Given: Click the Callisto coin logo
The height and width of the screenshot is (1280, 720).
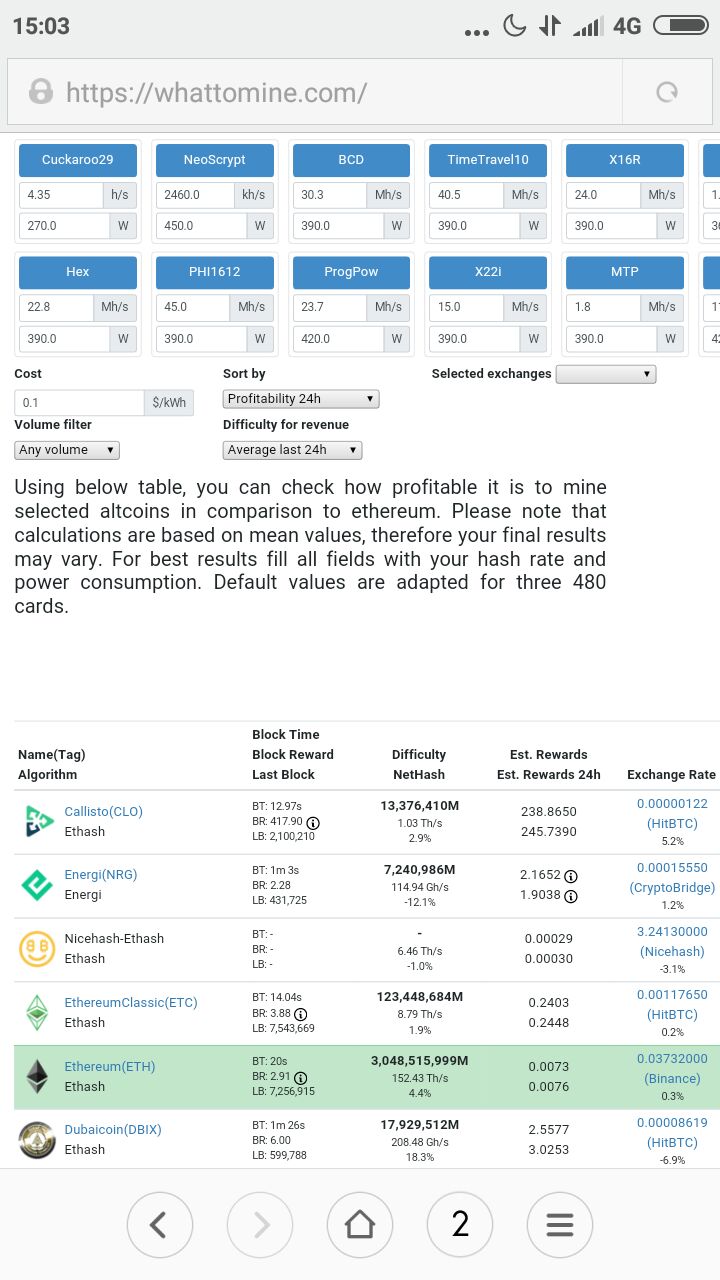Looking at the screenshot, I should pyautogui.click(x=38, y=821).
